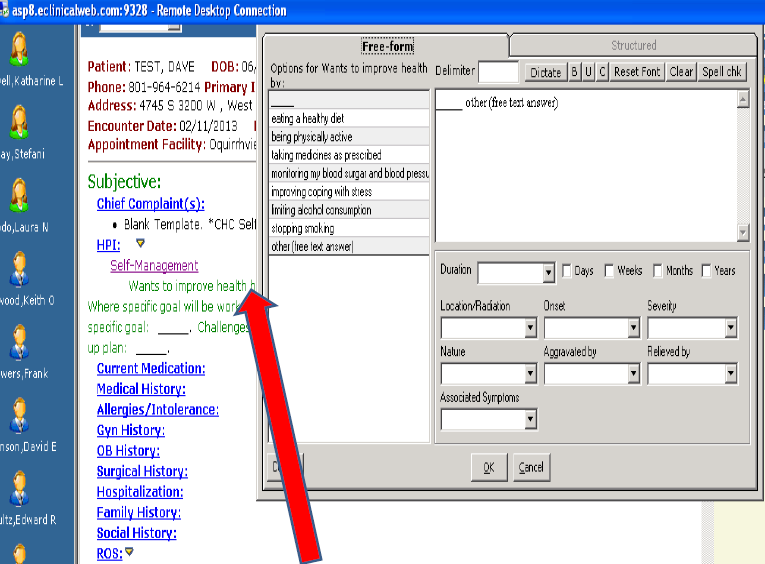This screenshot has width=765, height=564.
Task: Expand the Associated Symptoms dropdown
Action: pos(531,419)
